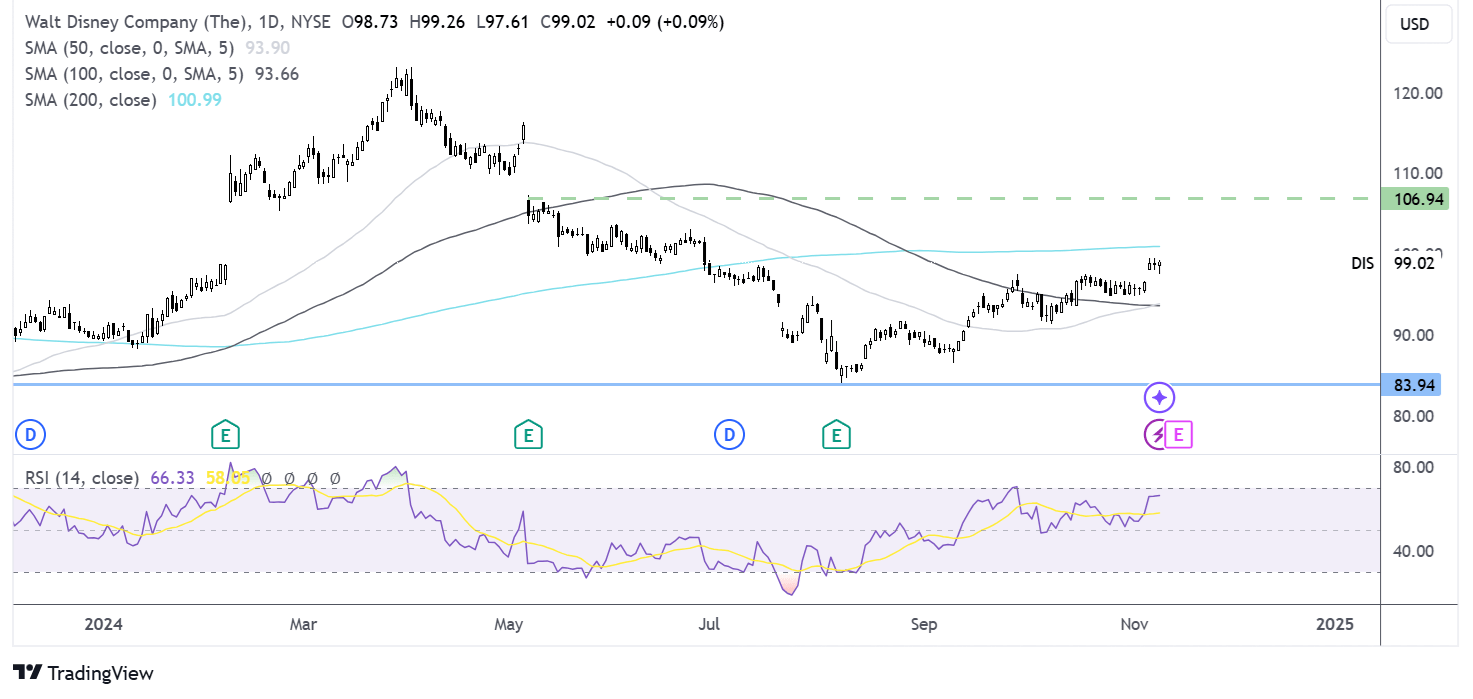This screenshot has width=1473, height=699.
Task: Click the purple lightning bolt event icon
Action: click(x=1156, y=435)
